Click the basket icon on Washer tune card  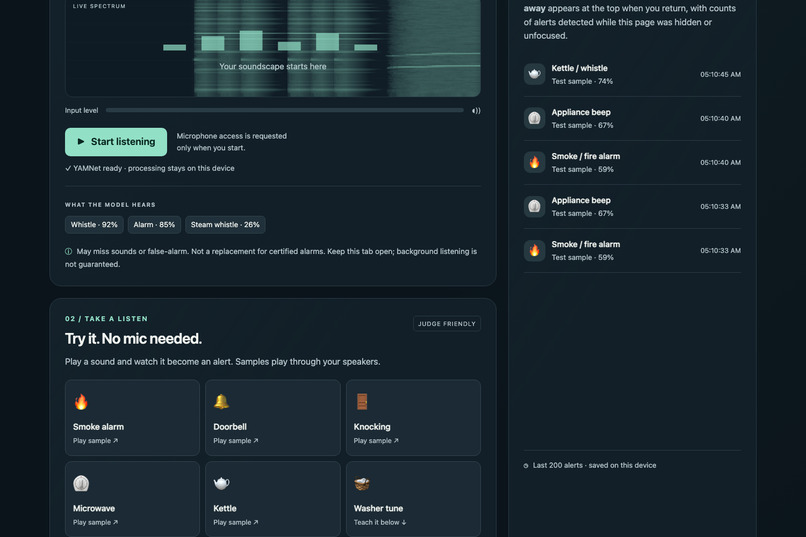(x=362, y=484)
